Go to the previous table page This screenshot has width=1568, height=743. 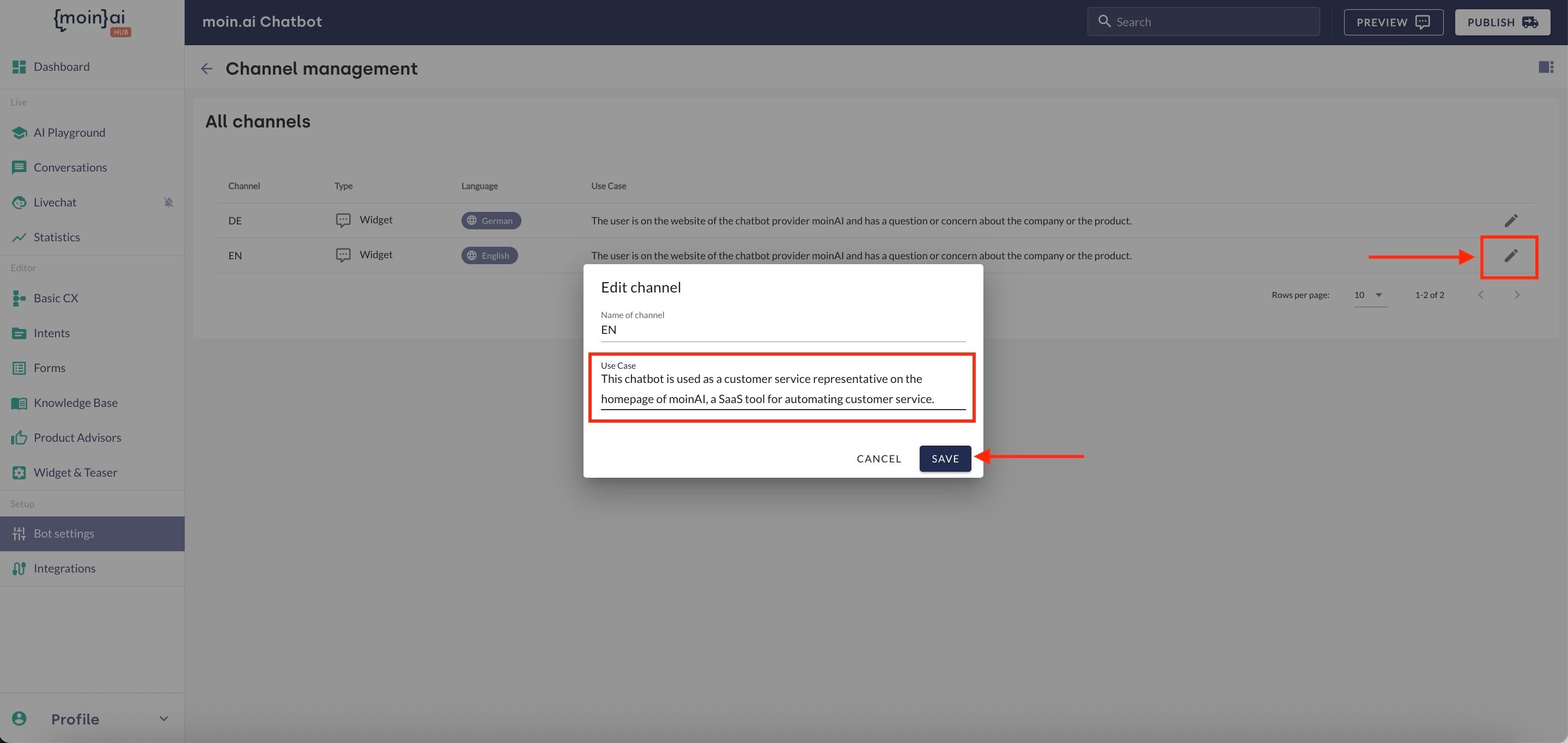click(1481, 295)
